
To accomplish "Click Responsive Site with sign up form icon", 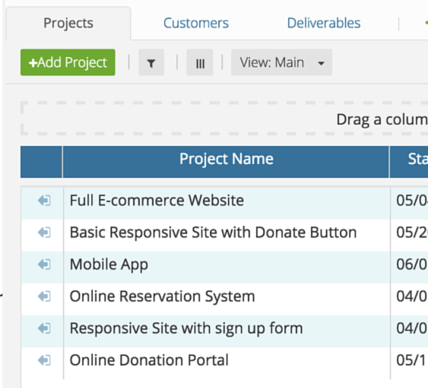I will point(44,328).
